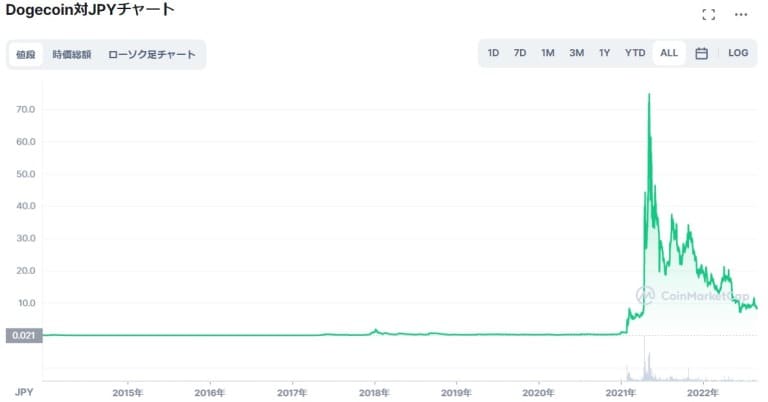Select the 1Y time range

(x=605, y=53)
